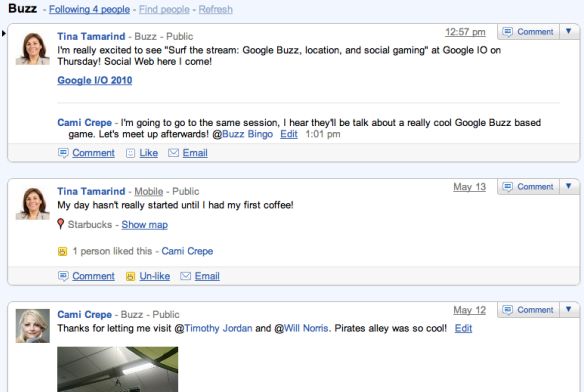Image resolution: width=584 pixels, height=392 pixels.
Task: Click the yellow Un-like smiley icon
Action: [130, 276]
